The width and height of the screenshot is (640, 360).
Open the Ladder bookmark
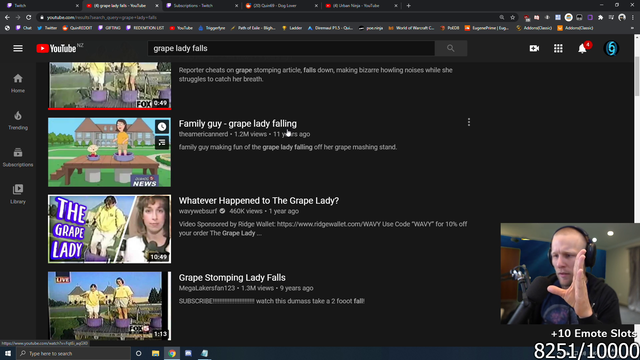[292, 28]
